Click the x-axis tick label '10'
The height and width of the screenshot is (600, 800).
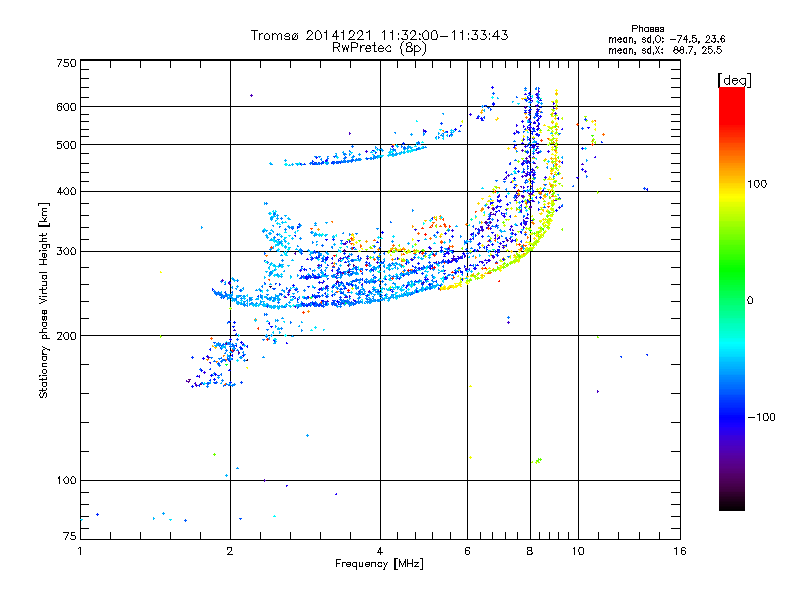(x=578, y=551)
